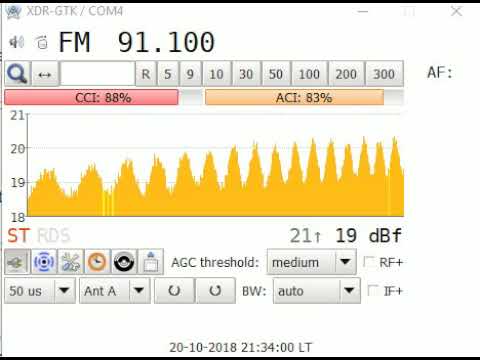Click the alarm/timer icon beside speaker
Viewport: 480px width, 360px height.
pyautogui.click(x=42, y=42)
